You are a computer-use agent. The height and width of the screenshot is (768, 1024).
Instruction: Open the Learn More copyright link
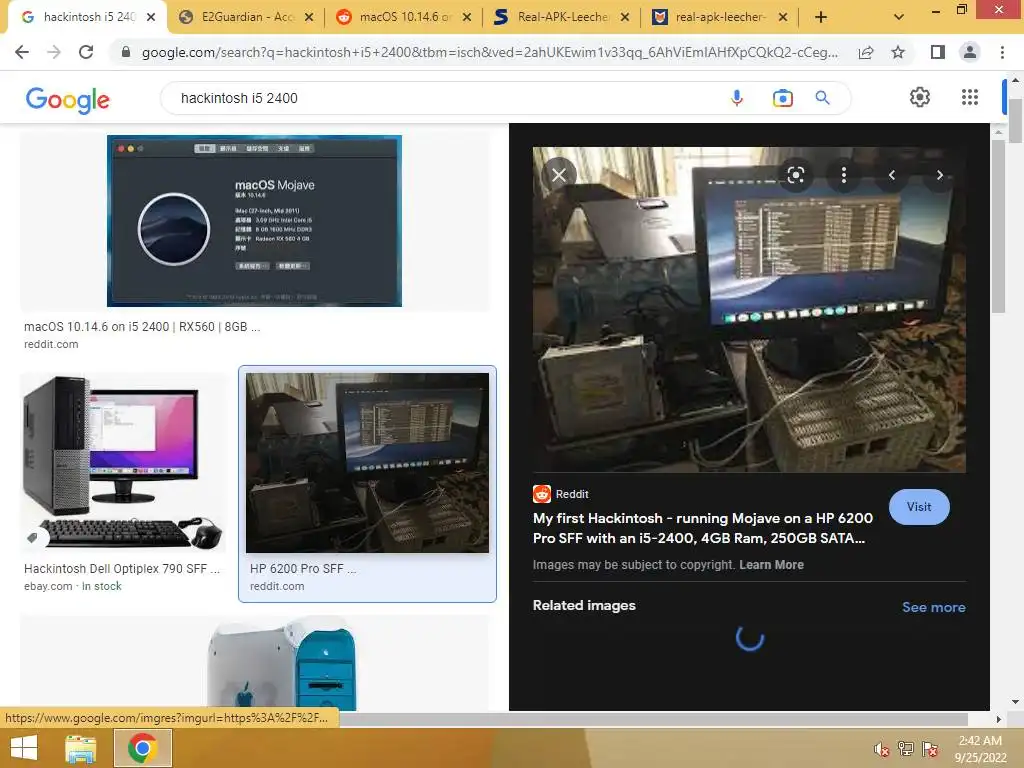click(771, 565)
